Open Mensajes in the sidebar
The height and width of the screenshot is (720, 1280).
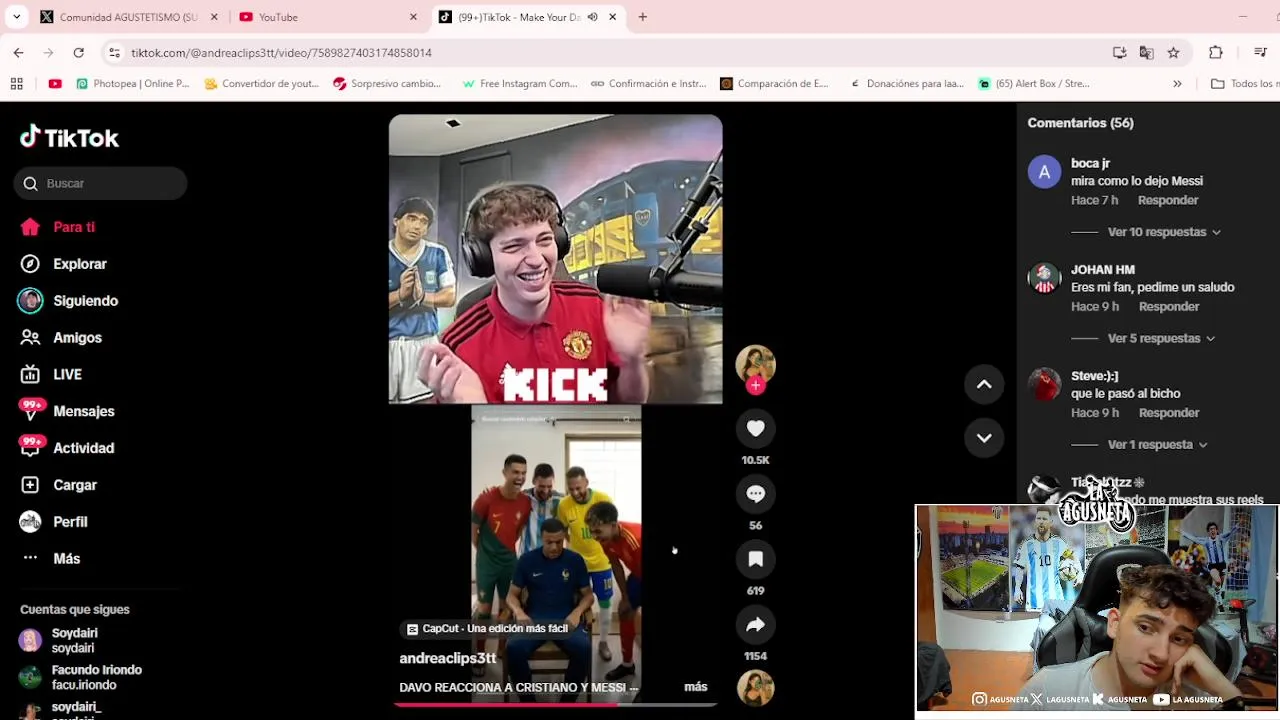coord(67,411)
